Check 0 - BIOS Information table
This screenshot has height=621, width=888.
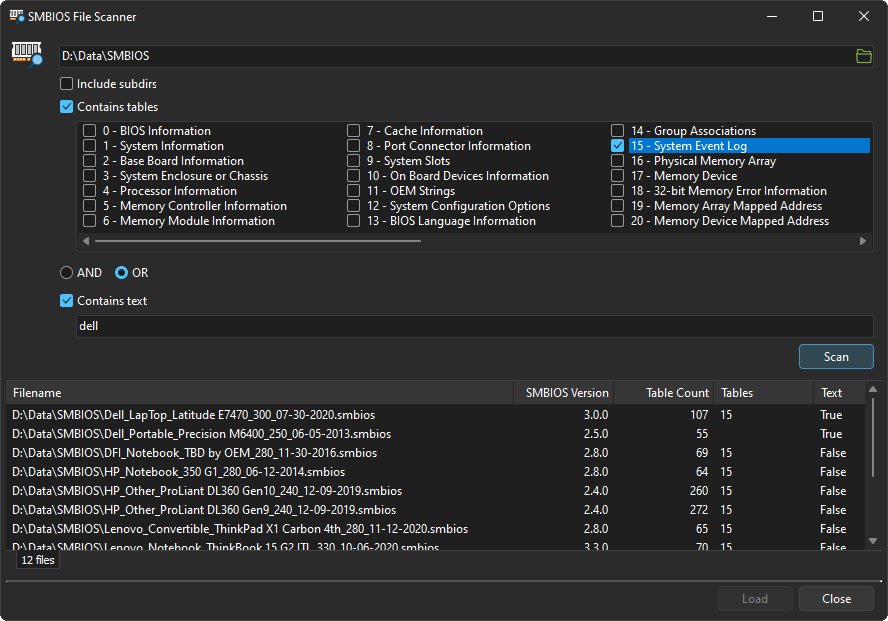click(x=89, y=131)
